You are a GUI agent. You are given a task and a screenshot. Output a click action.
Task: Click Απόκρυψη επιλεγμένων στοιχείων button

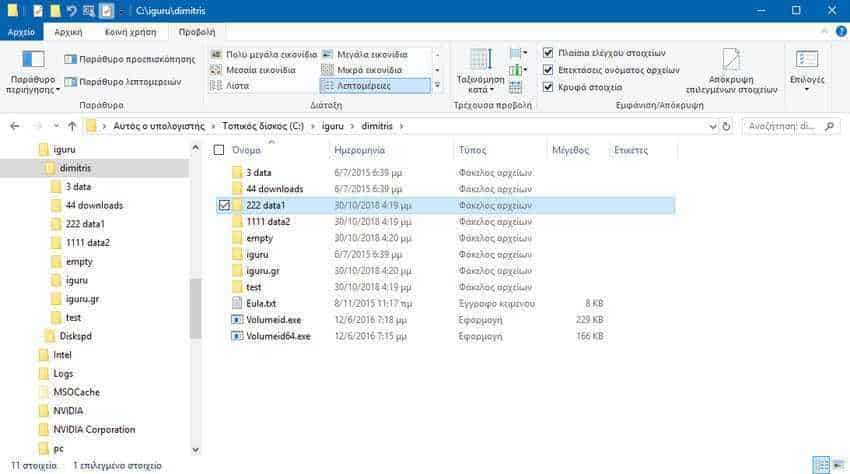[x=731, y=71]
